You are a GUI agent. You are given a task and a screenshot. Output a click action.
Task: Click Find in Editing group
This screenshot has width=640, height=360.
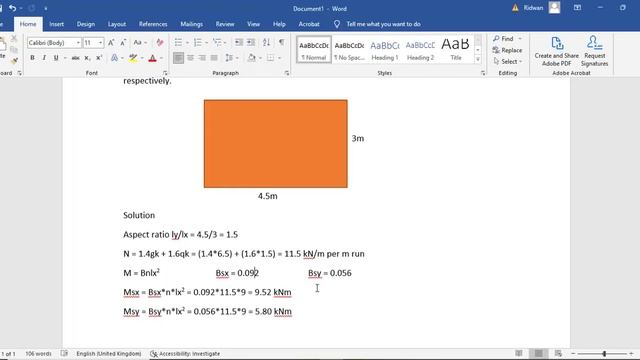[x=503, y=38]
